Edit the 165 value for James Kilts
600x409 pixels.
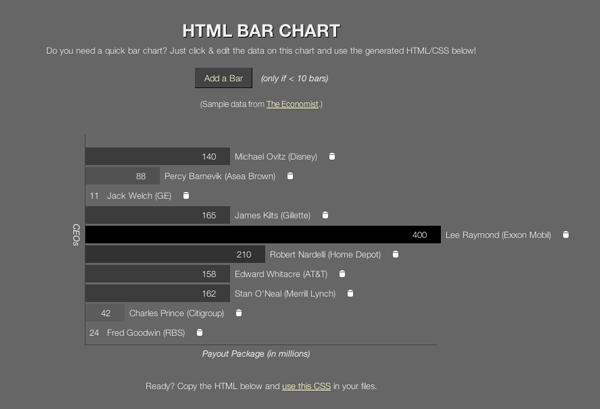pos(209,215)
